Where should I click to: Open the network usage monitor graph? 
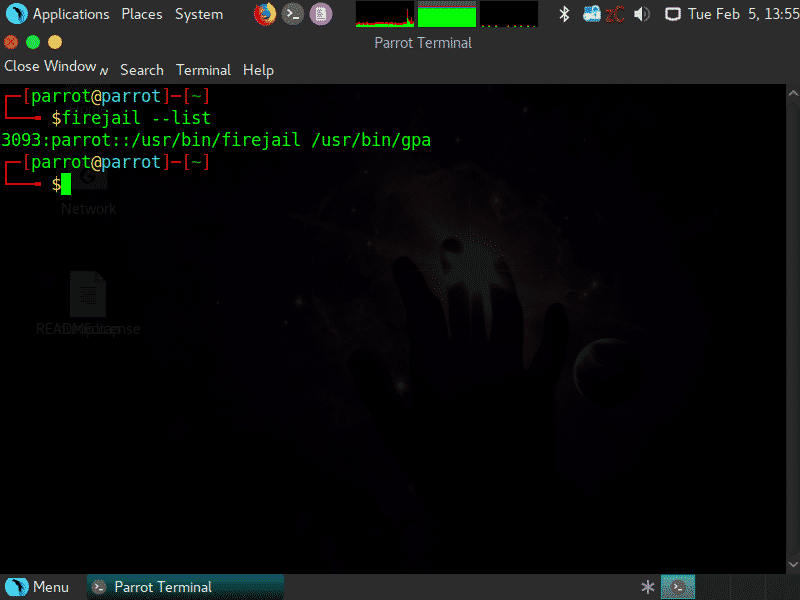pos(509,14)
